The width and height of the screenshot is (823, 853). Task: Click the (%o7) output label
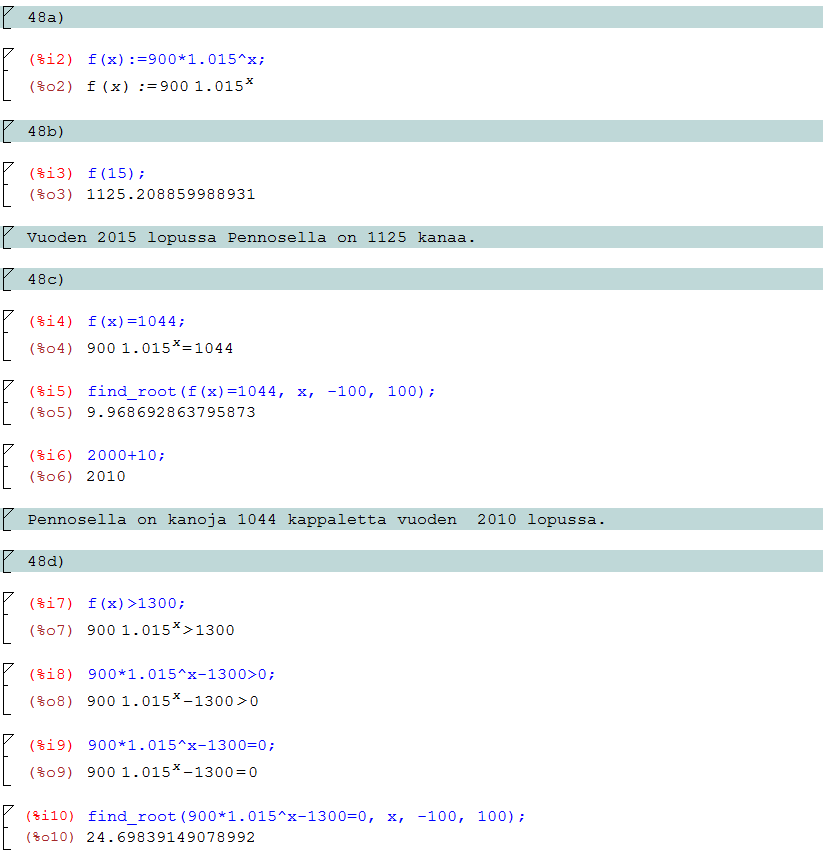click(51, 631)
